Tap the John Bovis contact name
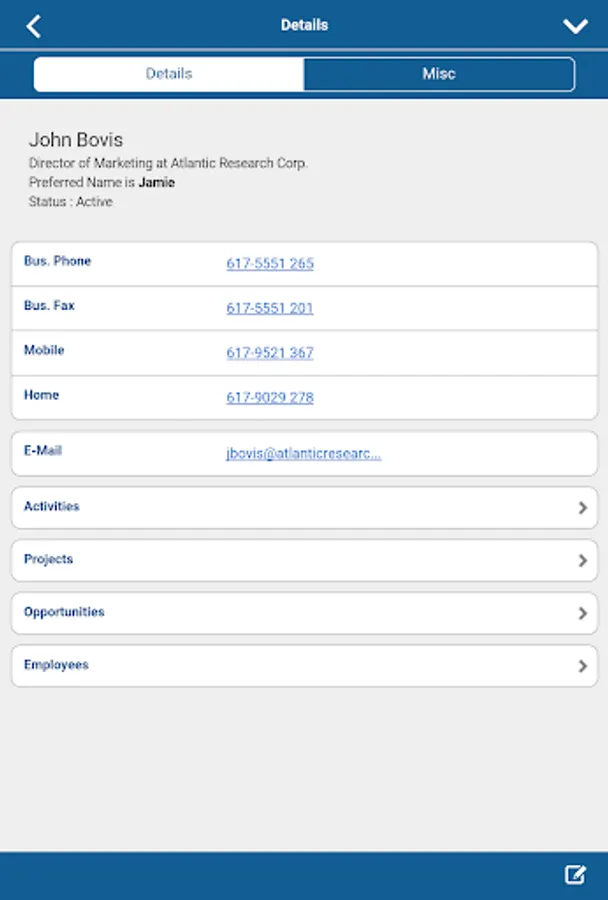The width and height of the screenshot is (608, 900). coord(76,140)
